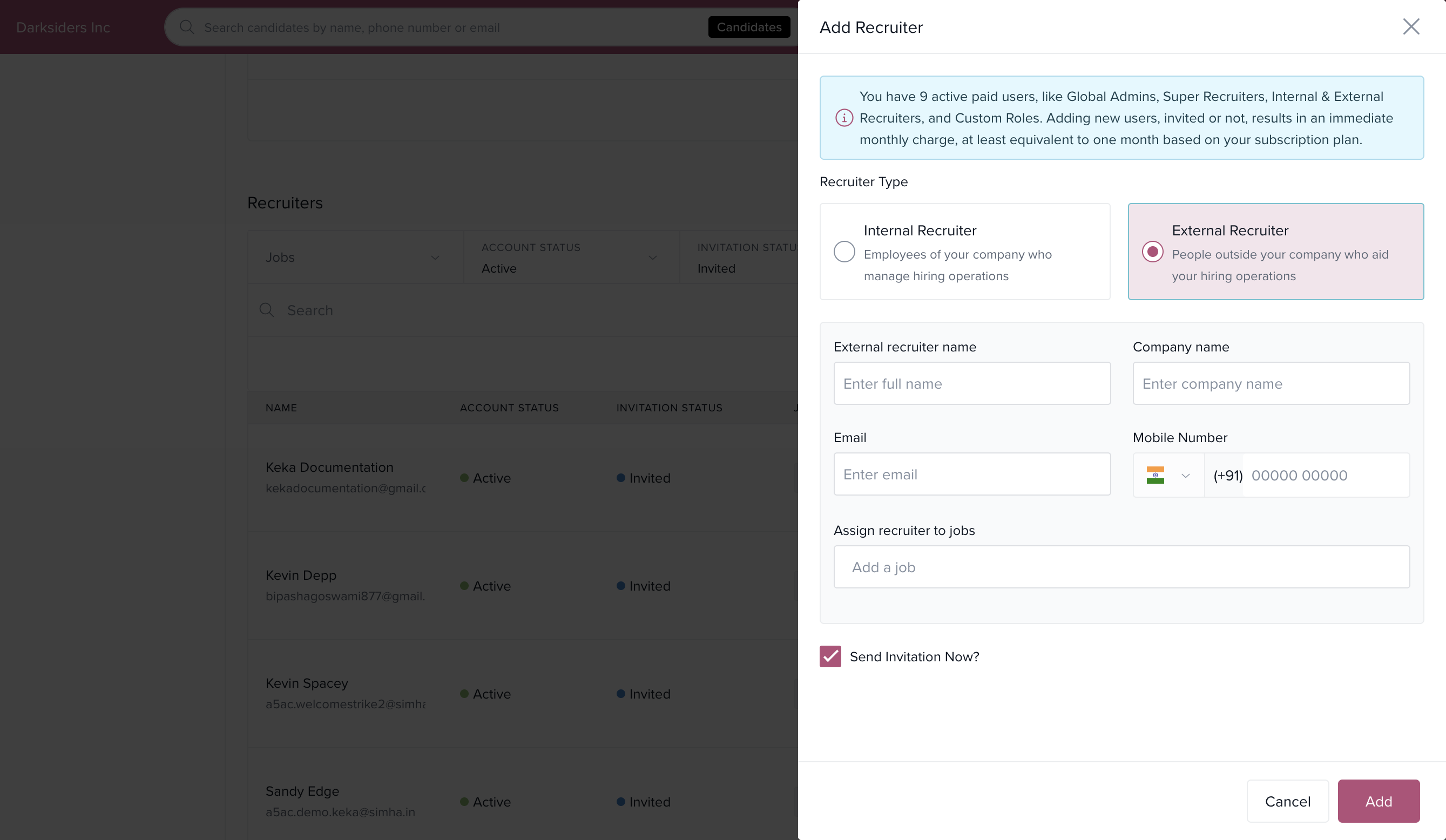
Task: Click the India flag icon
Action: 1154,475
